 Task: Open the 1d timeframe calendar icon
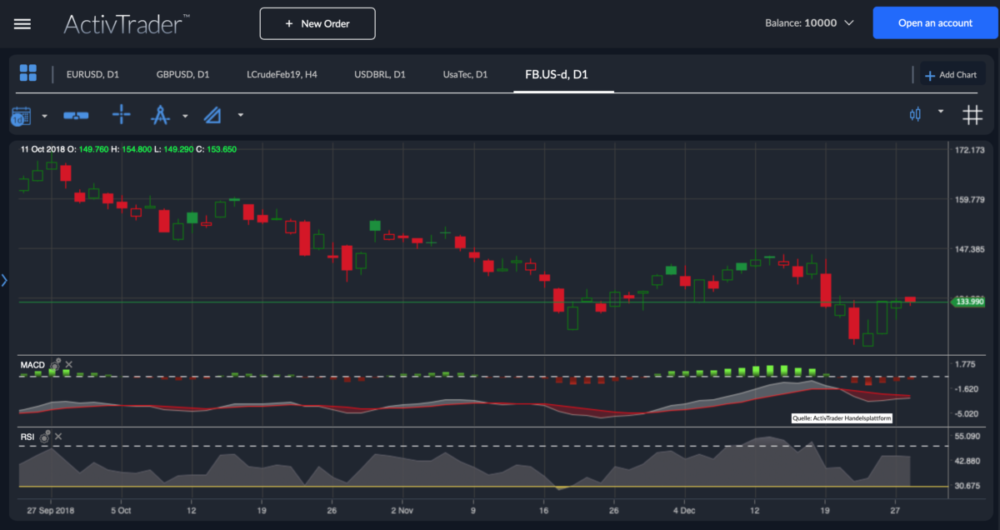pyautogui.click(x=21, y=116)
